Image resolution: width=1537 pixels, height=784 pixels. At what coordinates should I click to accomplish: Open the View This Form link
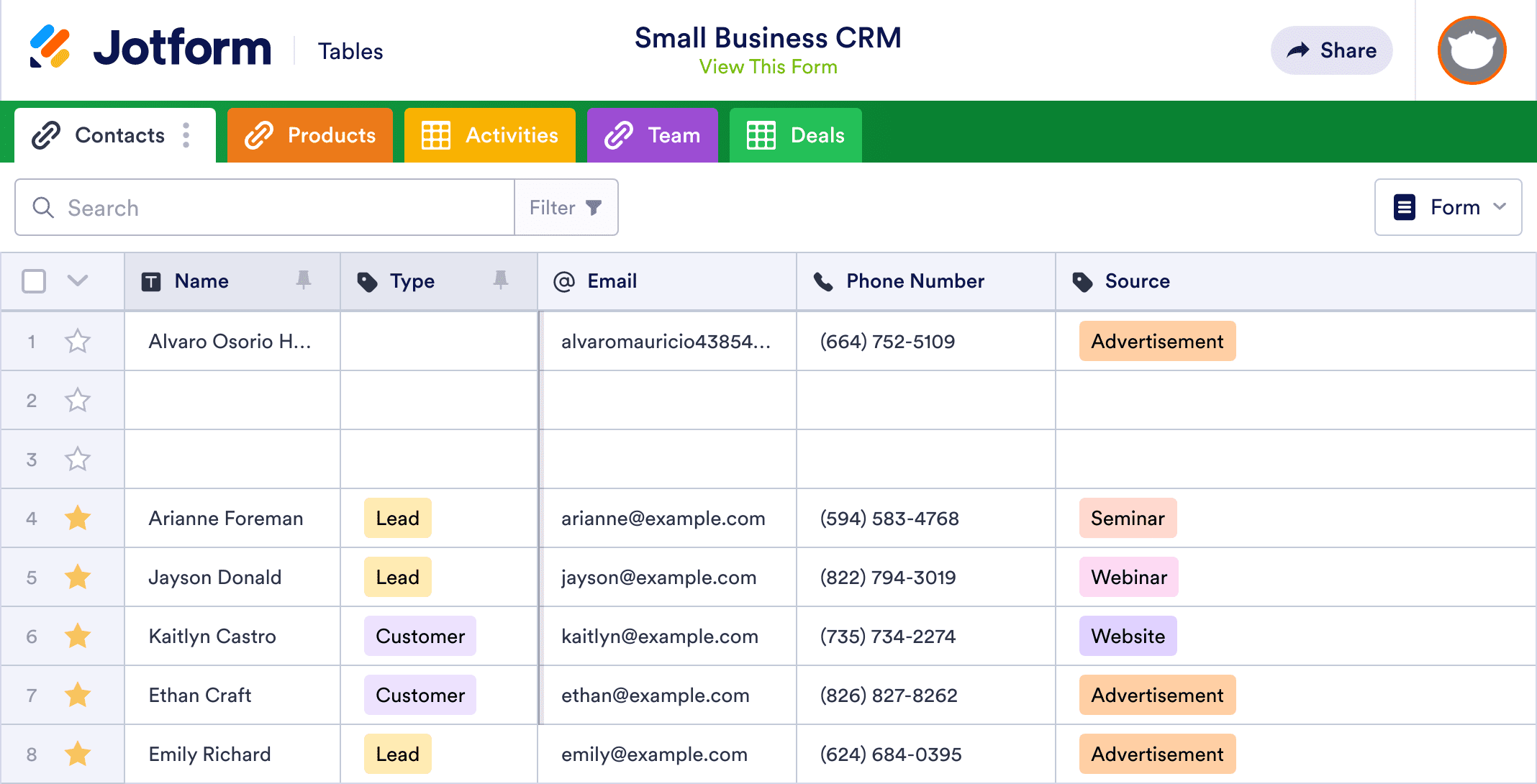(768, 67)
